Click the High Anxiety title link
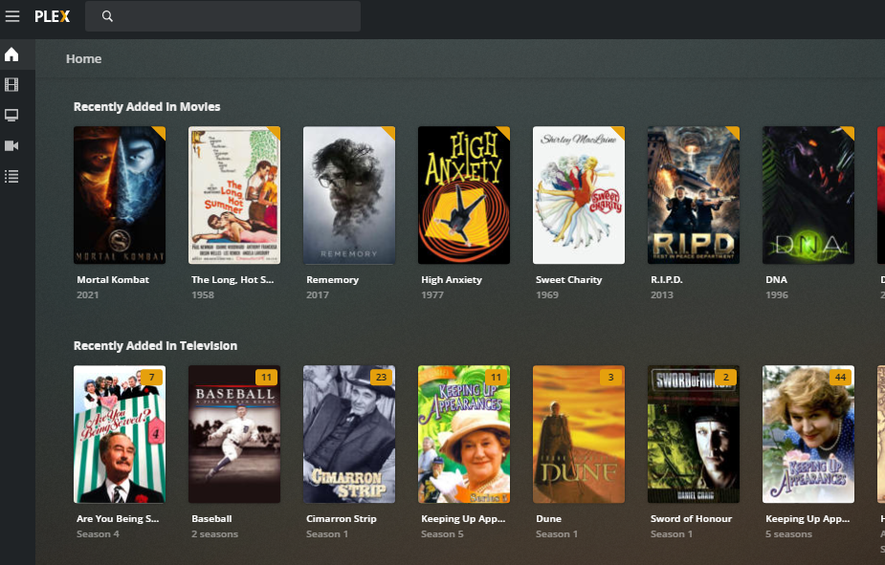The width and height of the screenshot is (885, 565). point(452,279)
